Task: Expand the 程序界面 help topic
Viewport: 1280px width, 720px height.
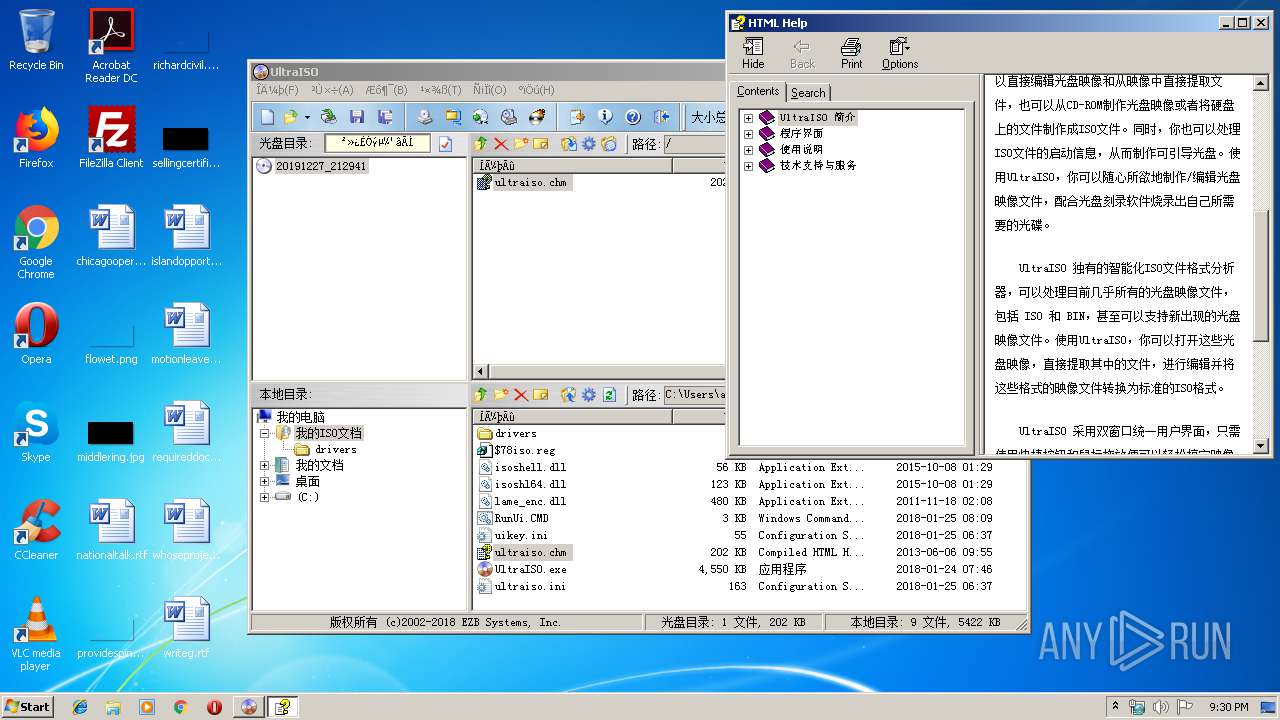Action: tap(748, 134)
